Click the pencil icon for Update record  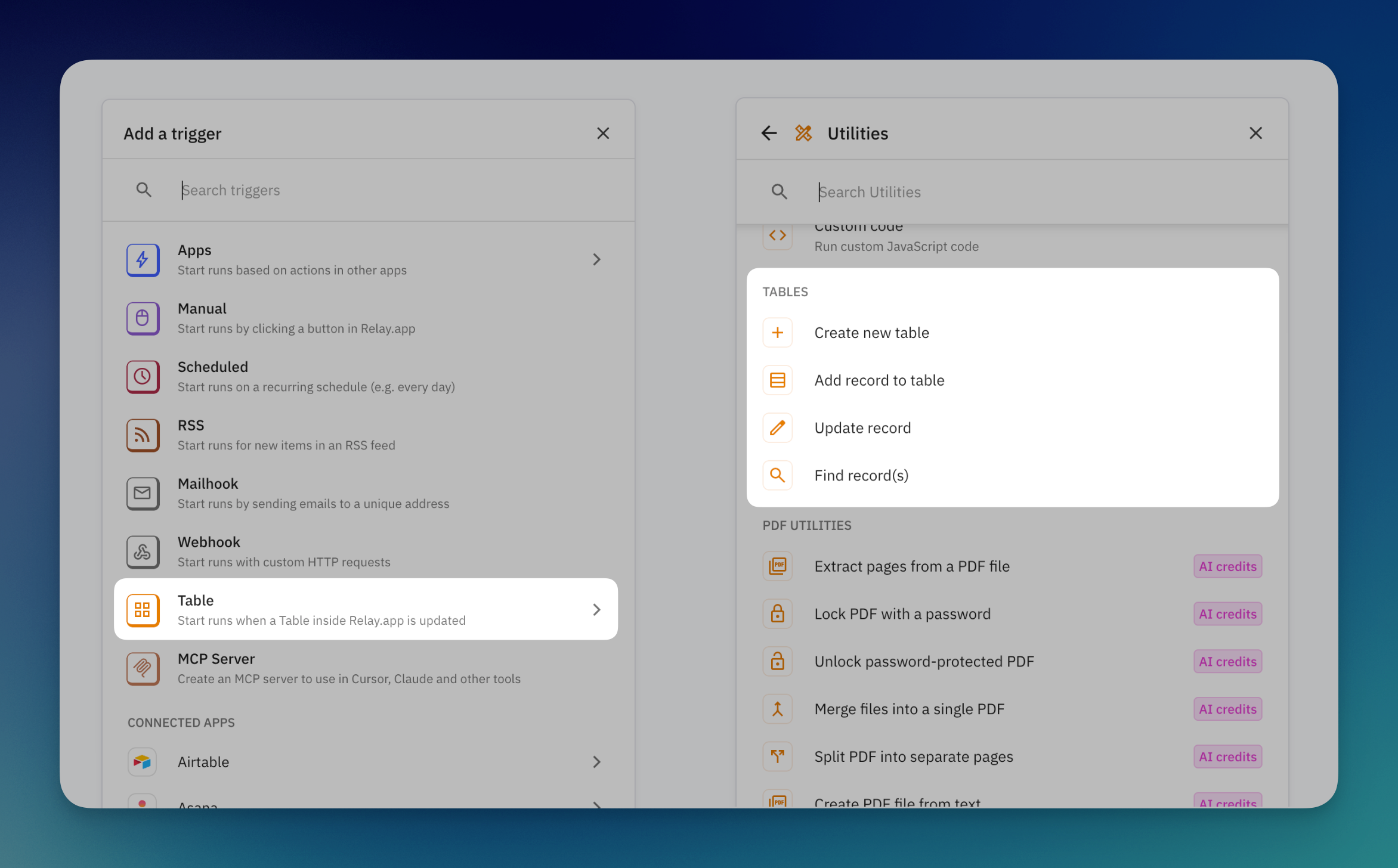click(777, 428)
